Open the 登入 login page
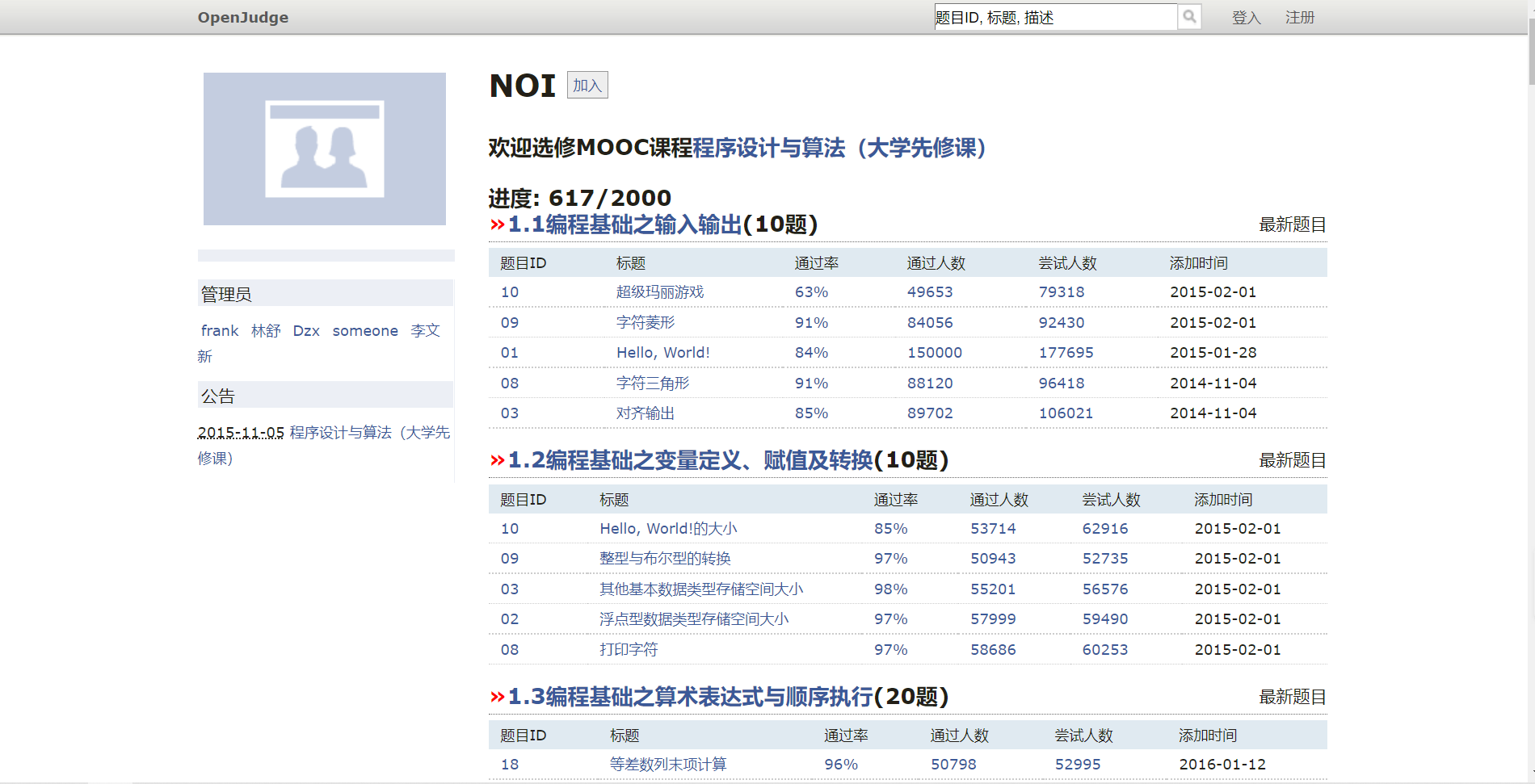 (x=1247, y=17)
